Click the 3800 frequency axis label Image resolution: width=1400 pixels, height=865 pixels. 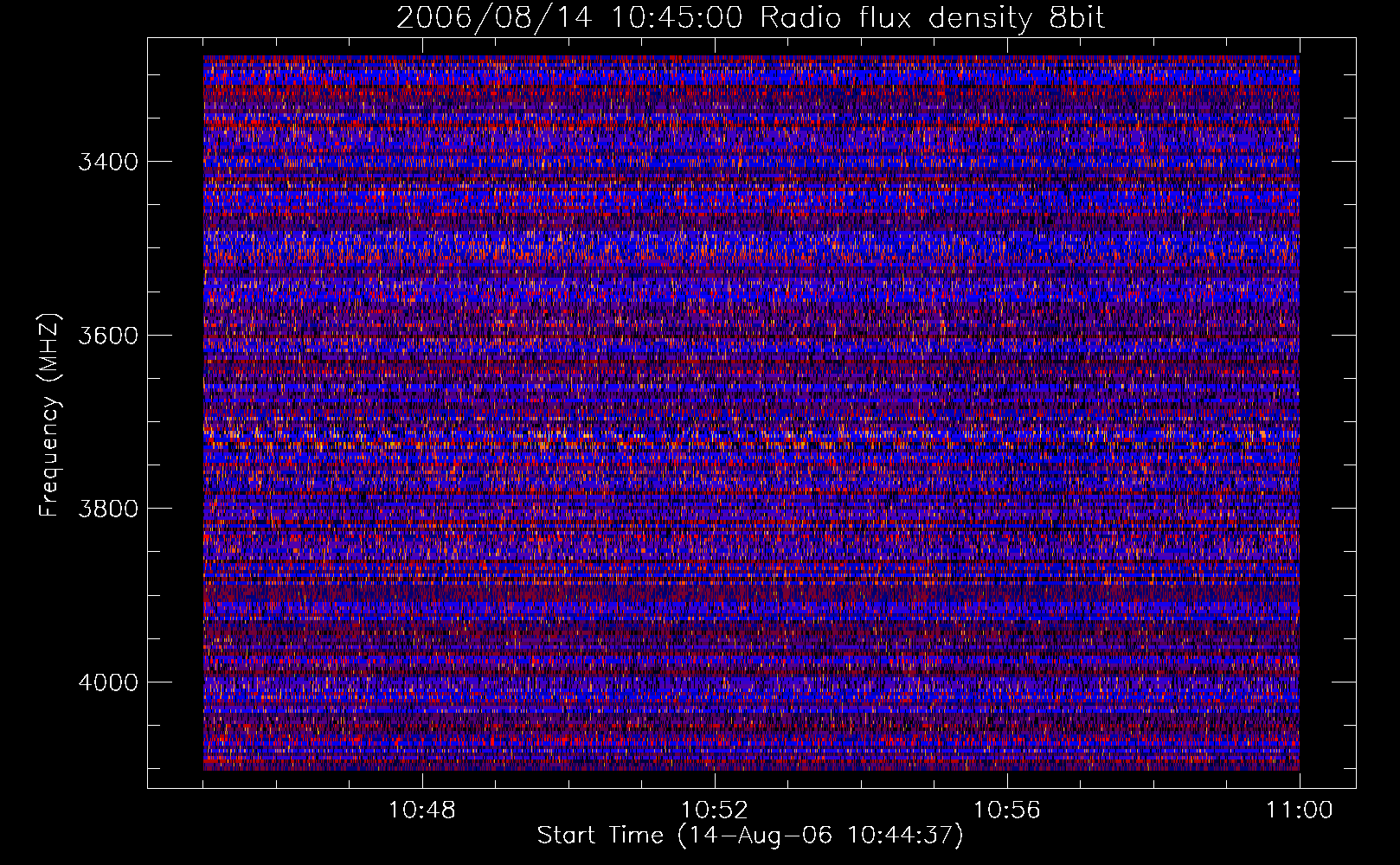tap(108, 509)
